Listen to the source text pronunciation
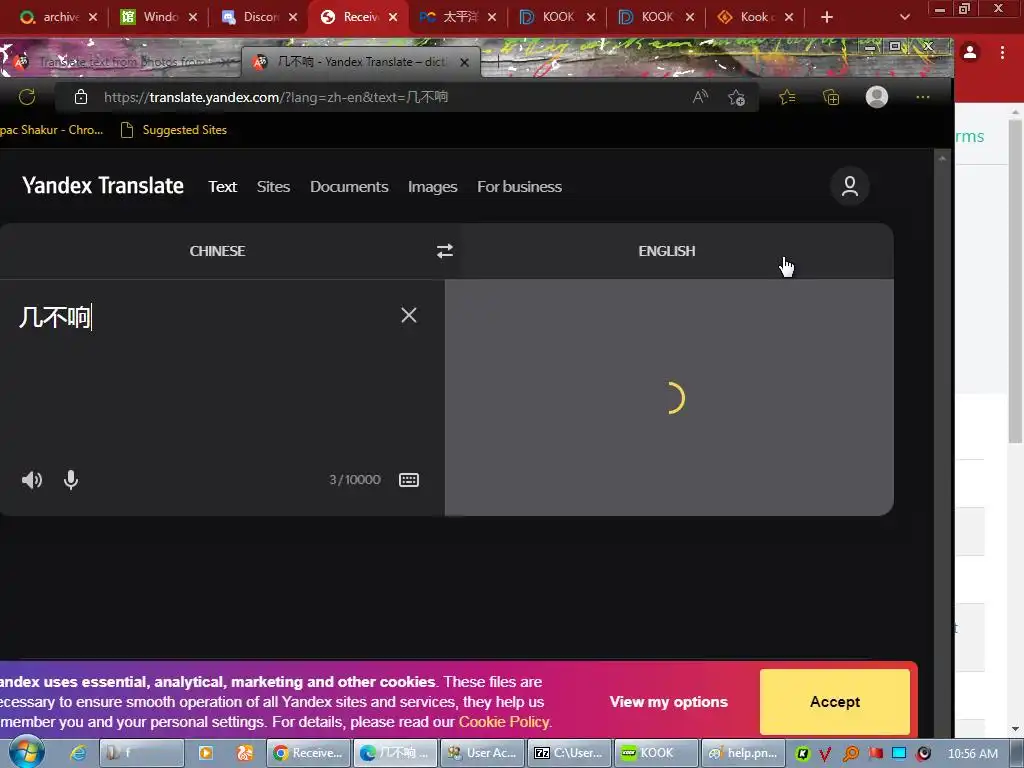This screenshot has width=1024, height=768. (31, 480)
